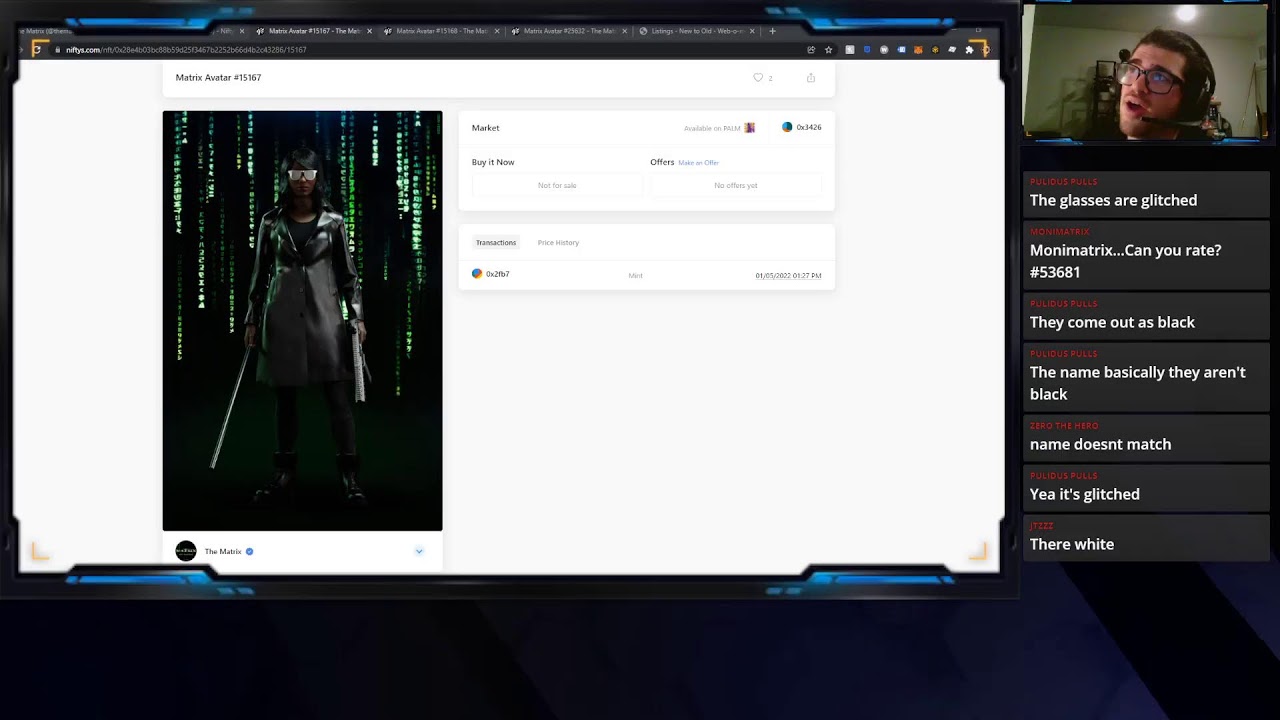Open a new browser tab with plus
This screenshot has width=1280, height=720.
coord(772,31)
